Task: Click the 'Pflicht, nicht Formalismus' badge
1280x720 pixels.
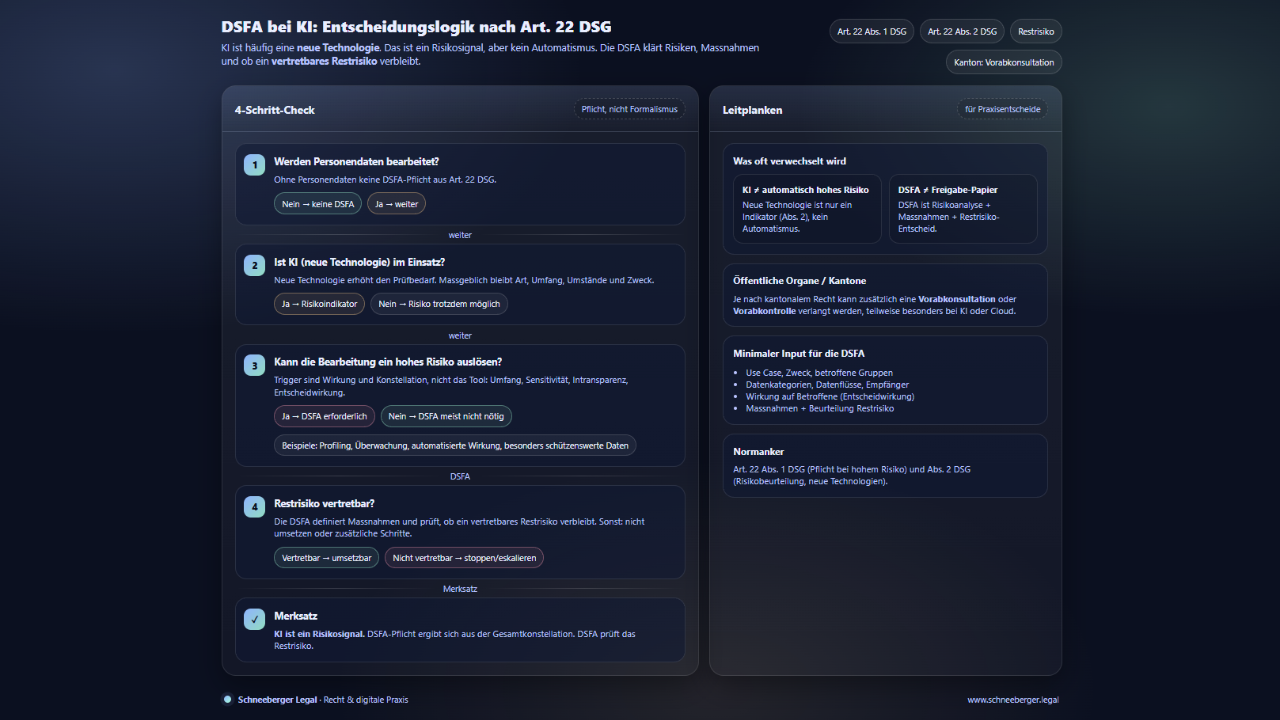Action: click(x=629, y=109)
